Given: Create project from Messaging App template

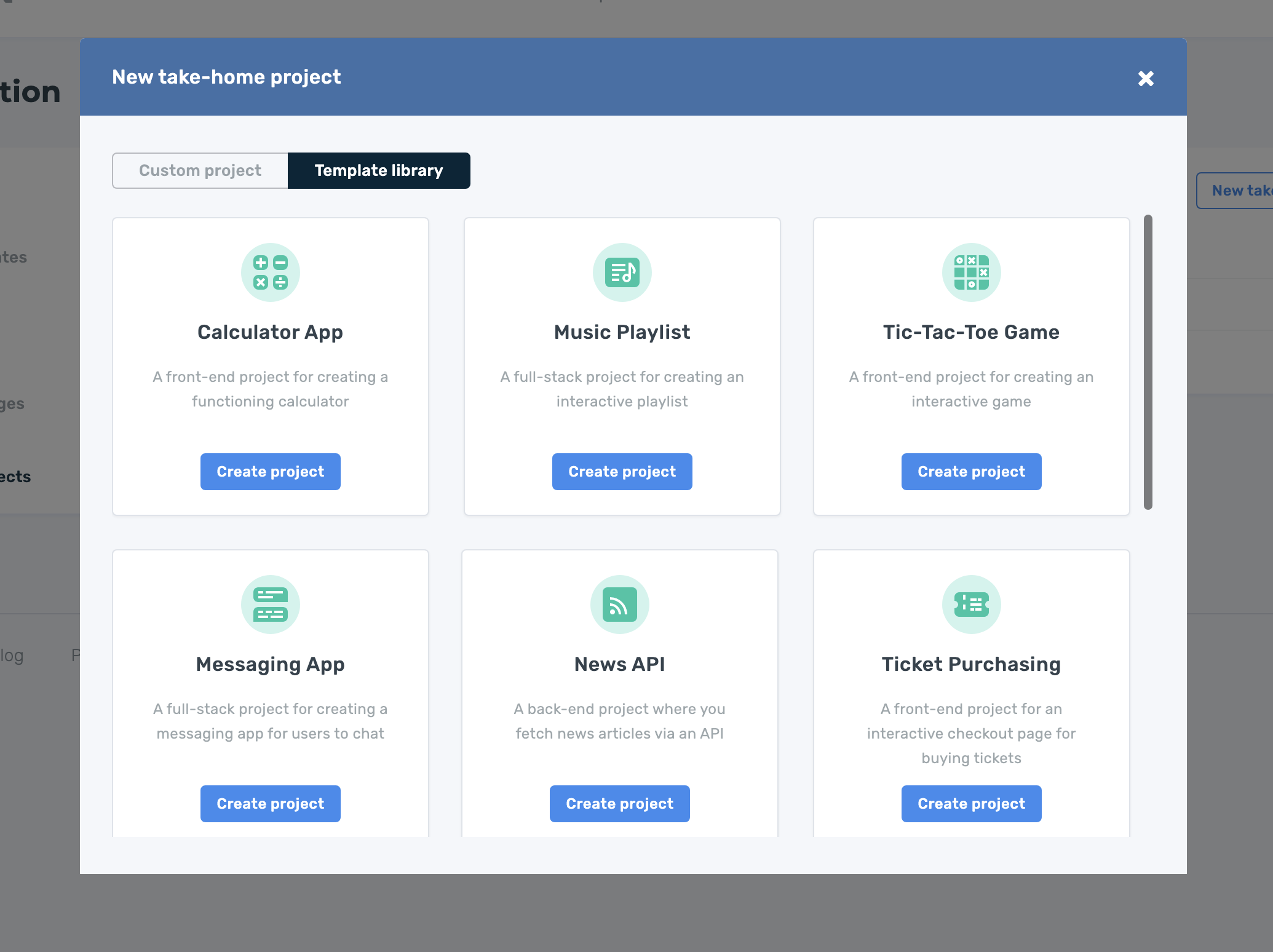Looking at the screenshot, I should point(271,804).
